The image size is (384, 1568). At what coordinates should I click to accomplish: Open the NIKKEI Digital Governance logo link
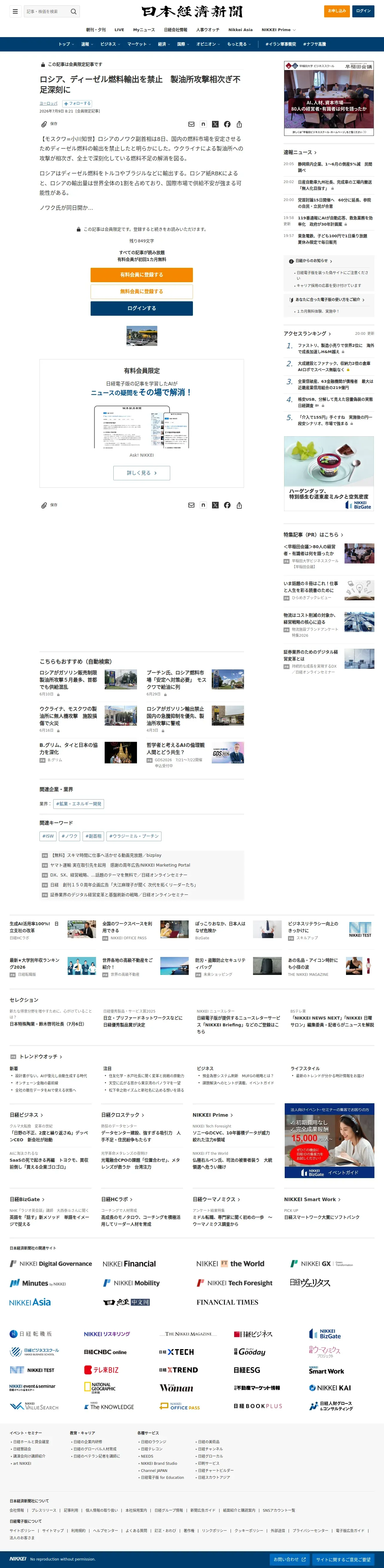tap(51, 1264)
